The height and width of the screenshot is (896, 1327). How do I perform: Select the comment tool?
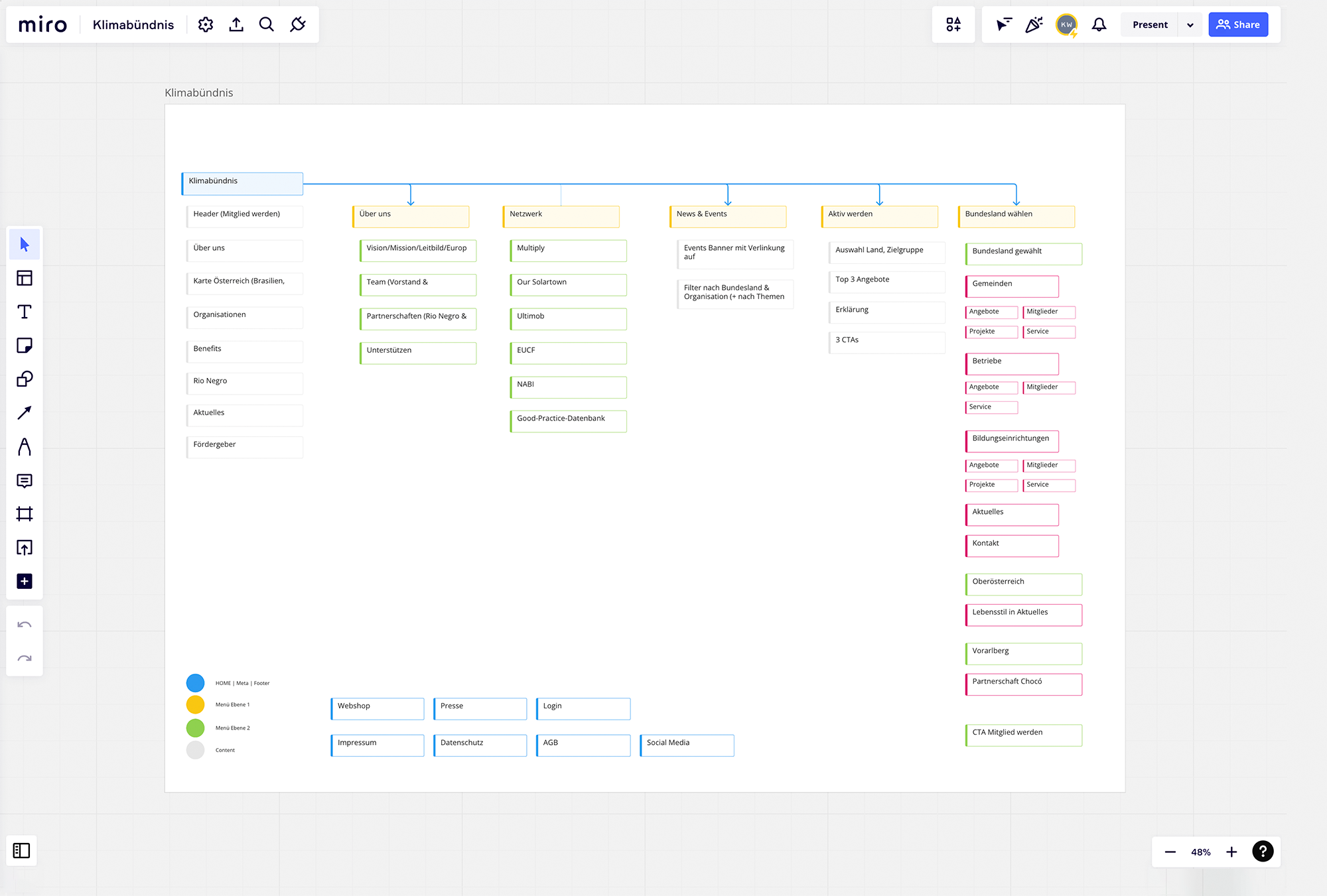tap(25, 481)
